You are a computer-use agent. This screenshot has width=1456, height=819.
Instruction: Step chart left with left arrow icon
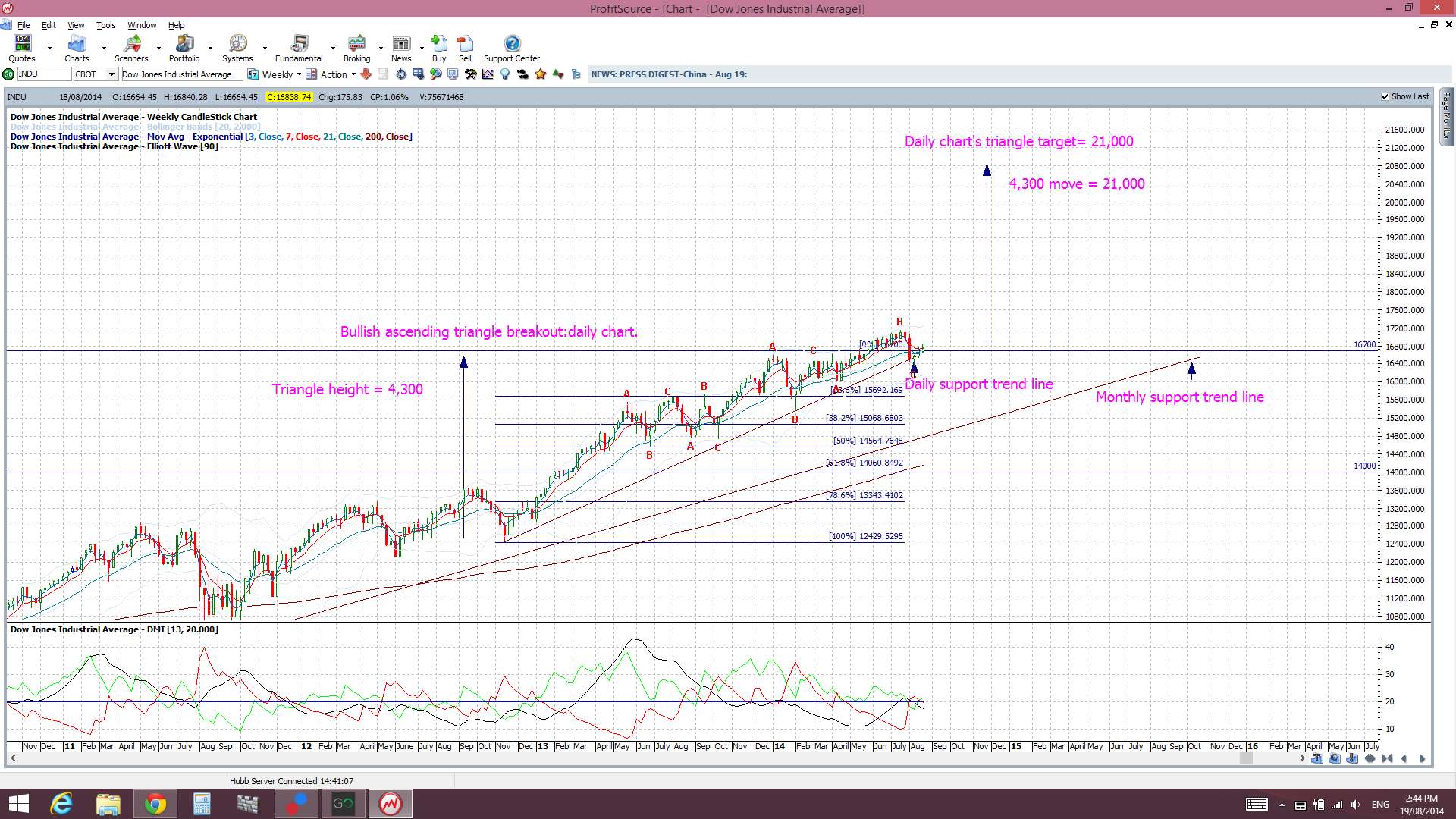(1404, 758)
